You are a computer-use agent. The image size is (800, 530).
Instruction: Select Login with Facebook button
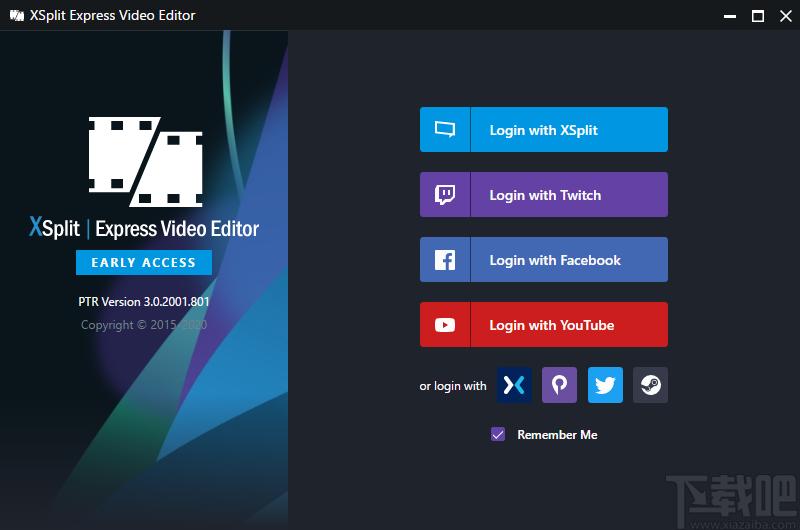click(544, 260)
